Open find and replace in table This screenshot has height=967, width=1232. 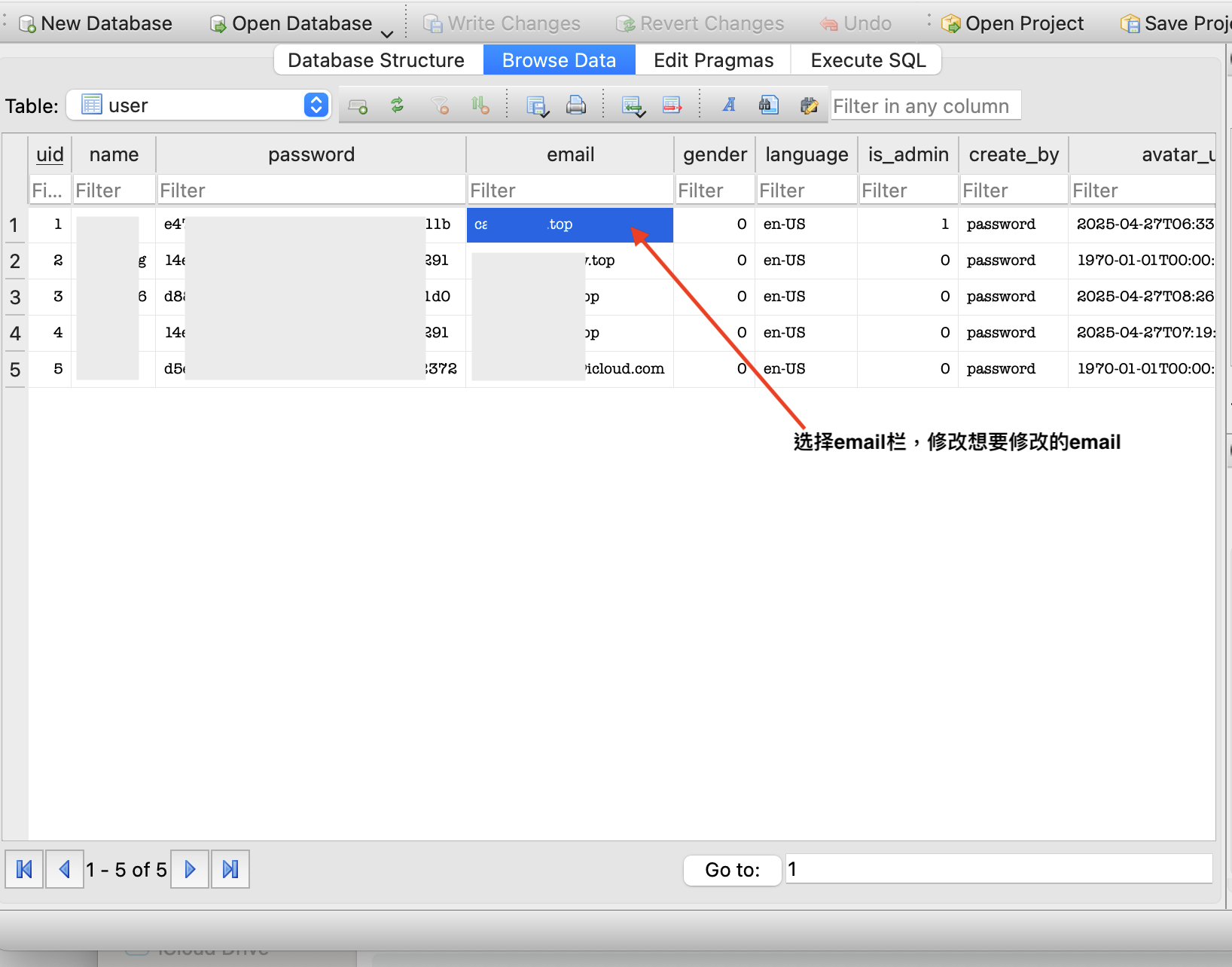pos(810,105)
